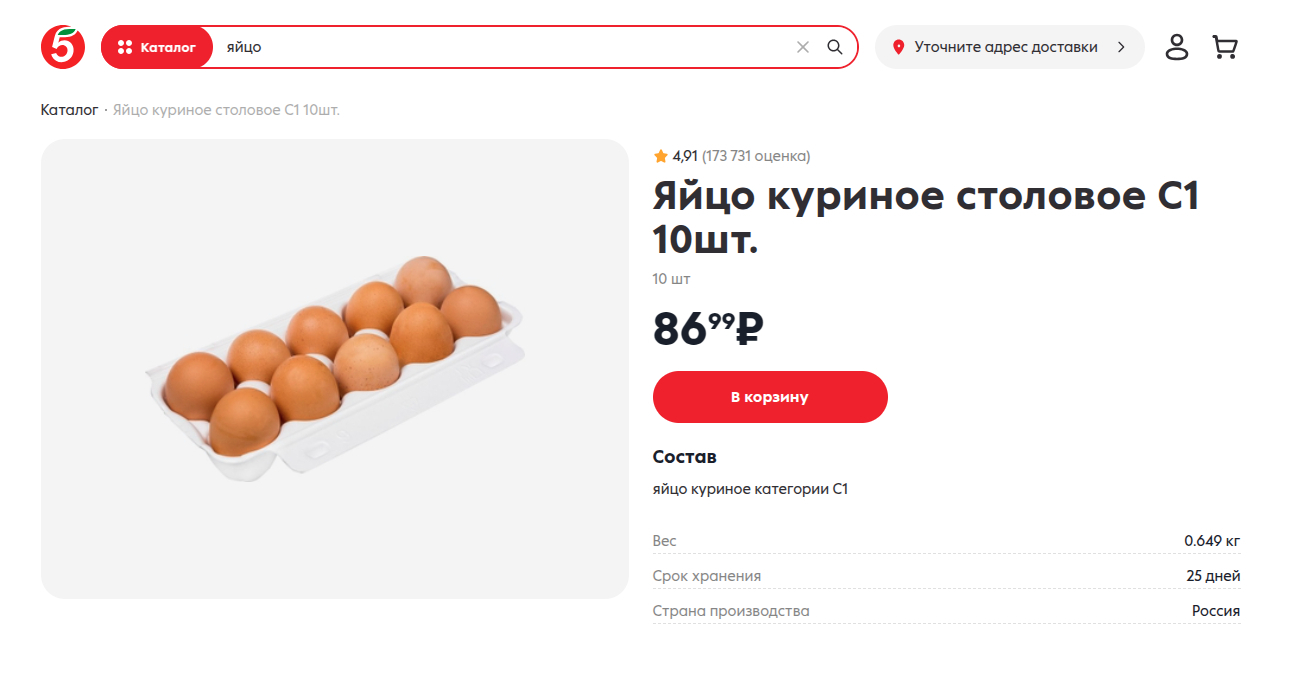Open the shopping cart icon
Screen dimensions: 1309x681
click(x=1224, y=47)
